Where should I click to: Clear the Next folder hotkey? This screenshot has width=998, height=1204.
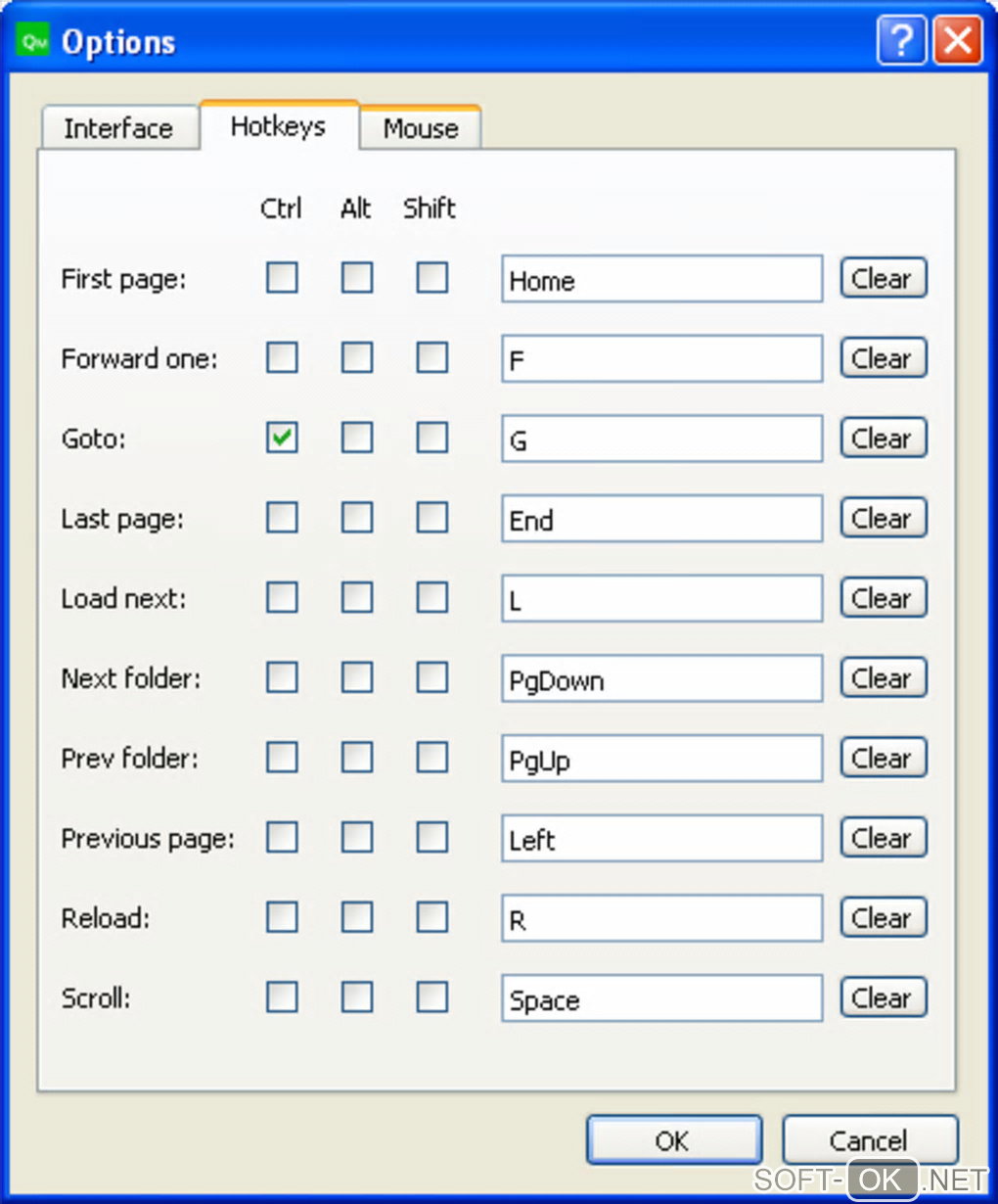click(883, 678)
